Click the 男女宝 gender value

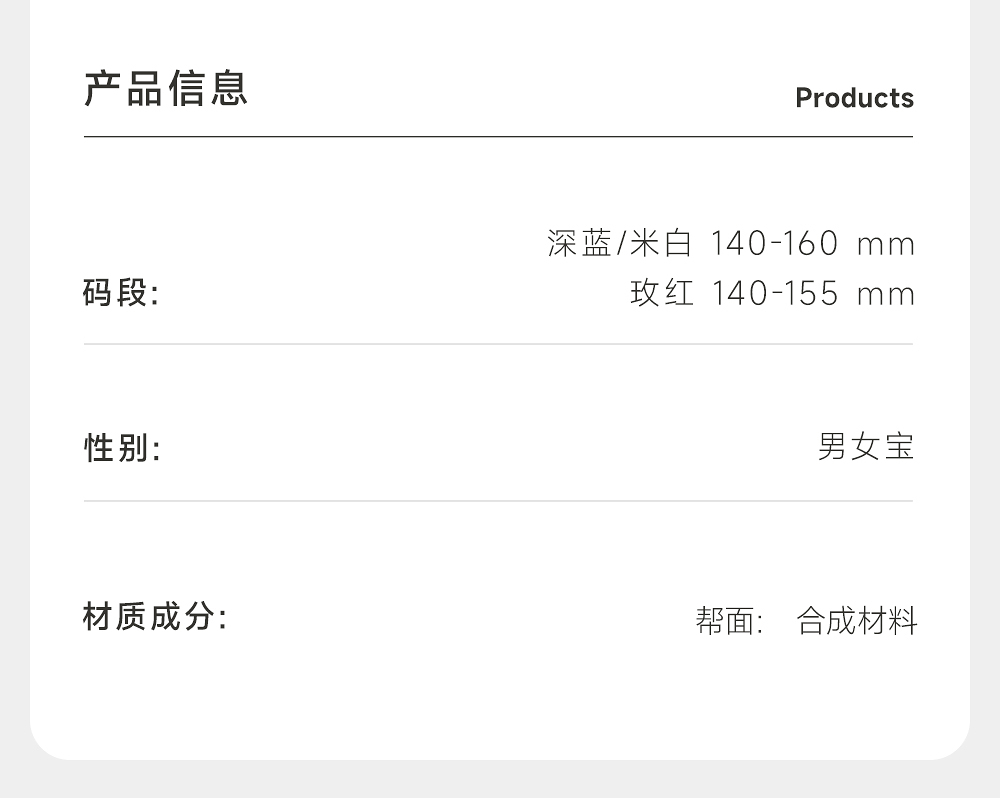coord(866,446)
